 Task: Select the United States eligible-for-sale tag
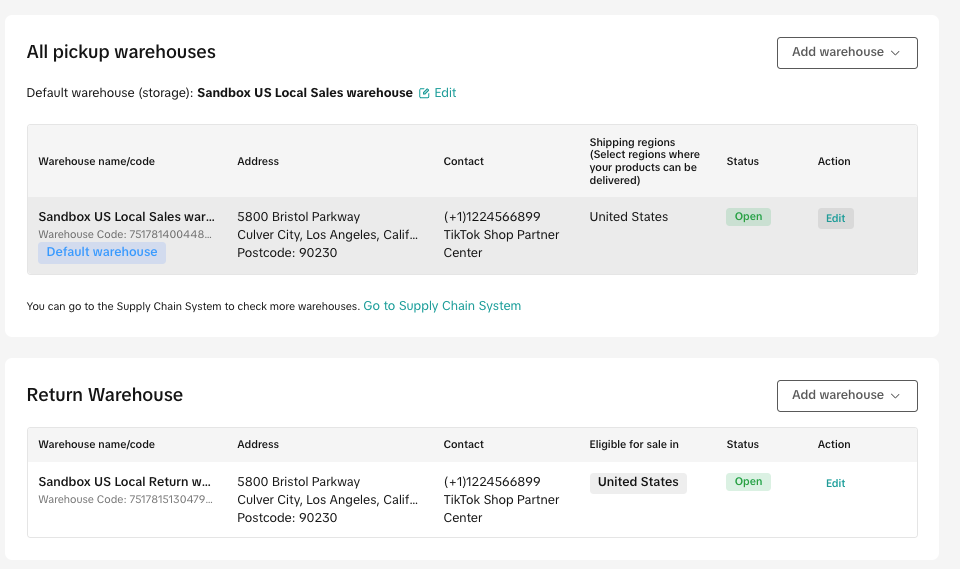(638, 482)
